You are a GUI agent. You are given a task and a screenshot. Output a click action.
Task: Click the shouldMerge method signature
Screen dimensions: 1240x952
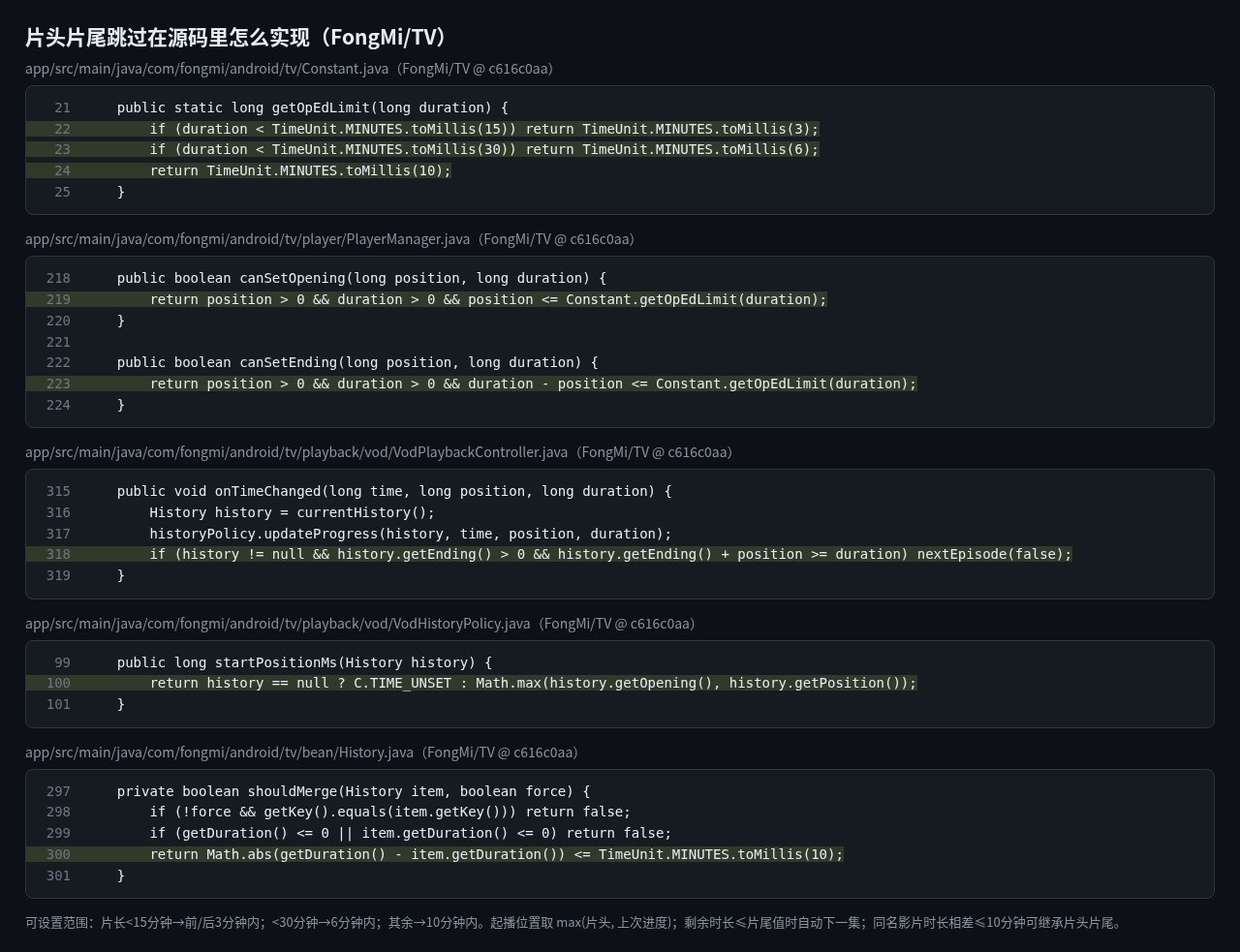click(x=354, y=791)
